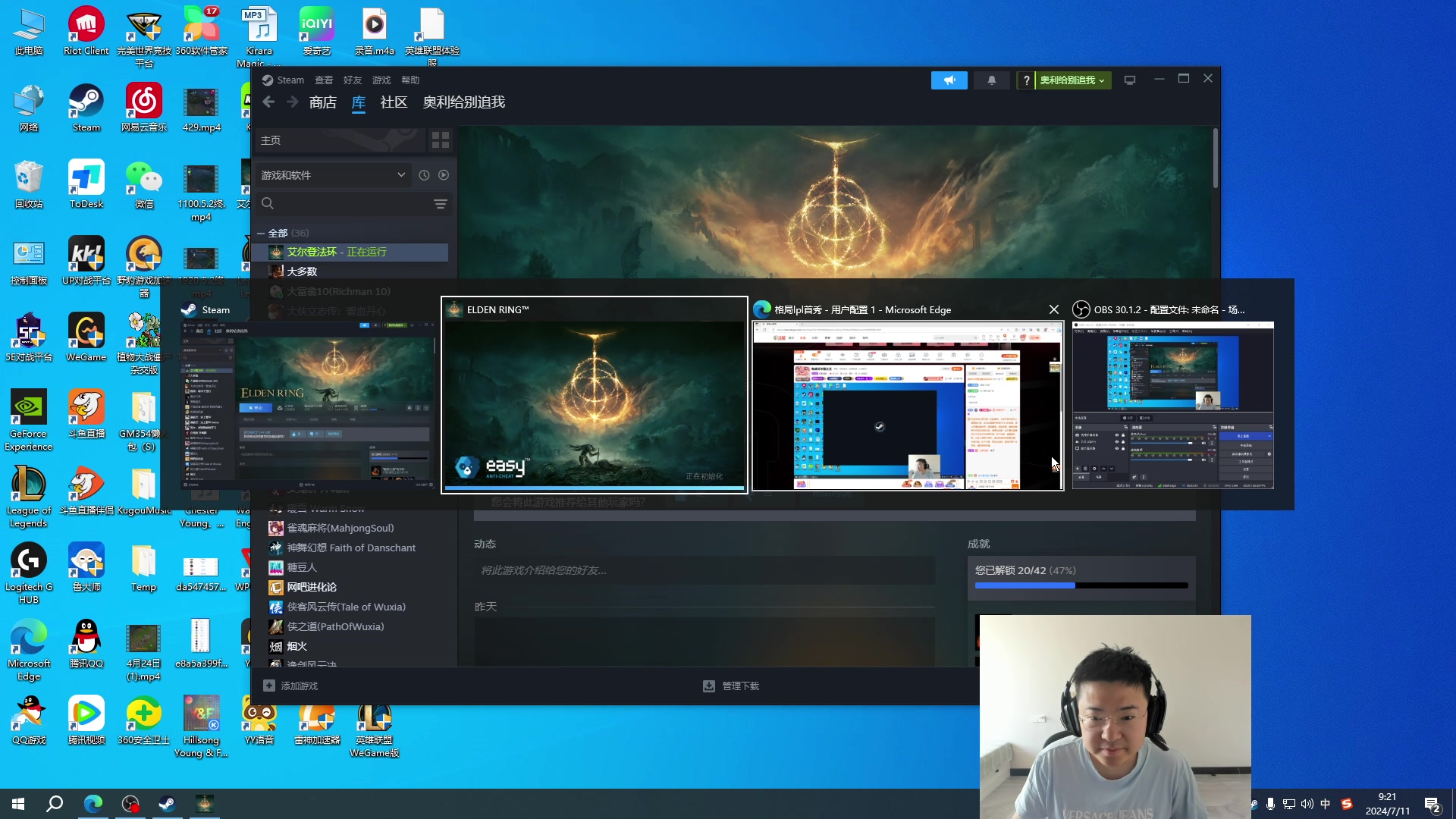Screen dimensions: 1456x819
Task: Toggle Steam Big Picture mode icon
Action: pos(1129,80)
